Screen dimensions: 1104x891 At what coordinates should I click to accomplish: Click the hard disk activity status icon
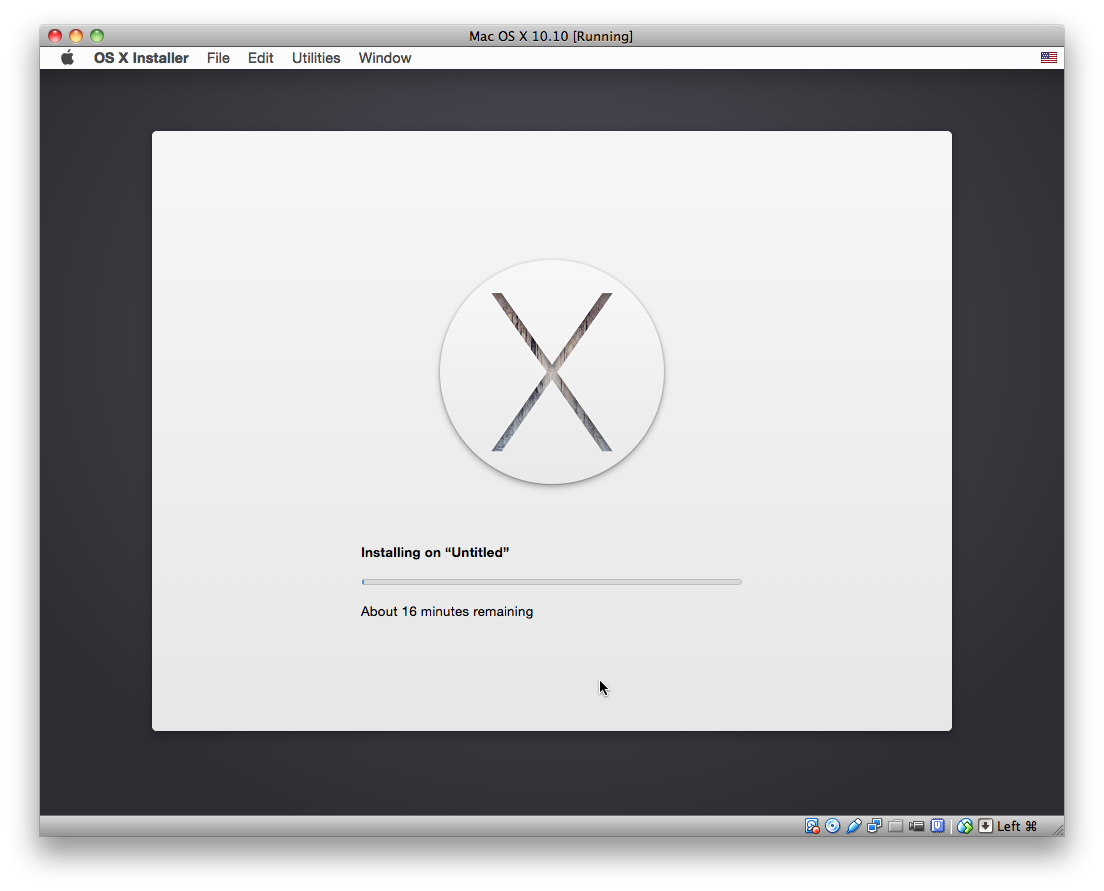812,825
